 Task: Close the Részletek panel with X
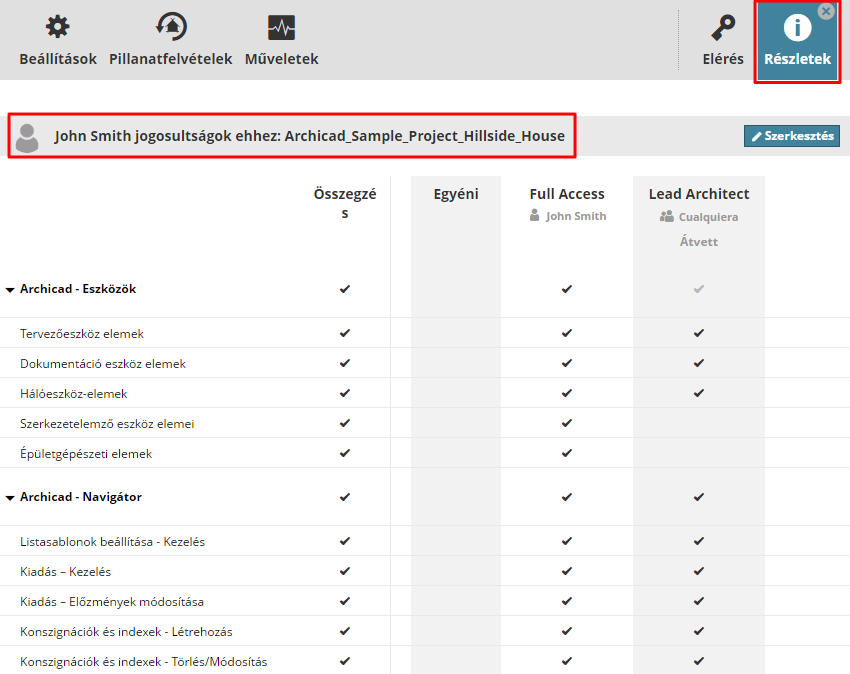pos(826,11)
